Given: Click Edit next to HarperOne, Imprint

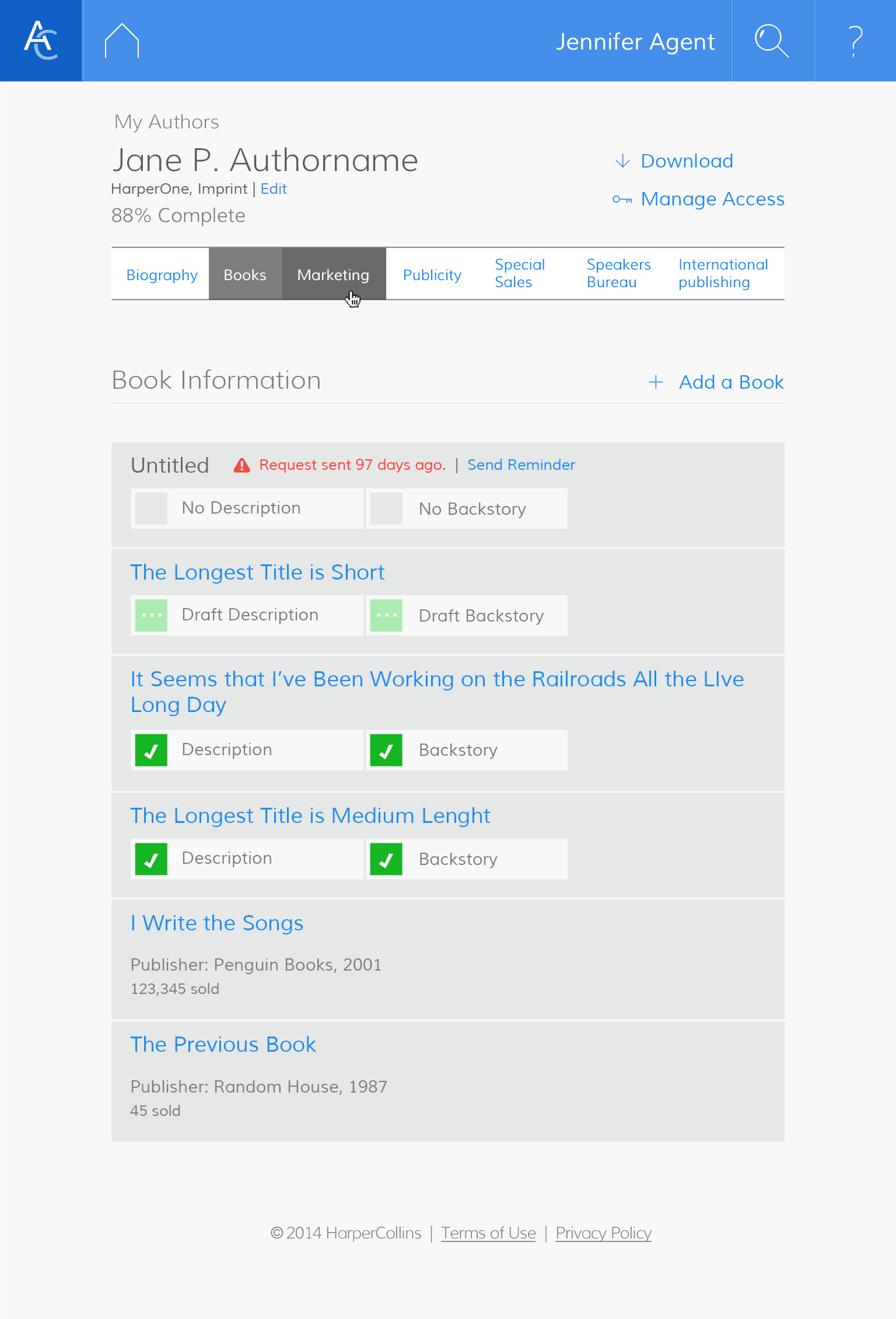Looking at the screenshot, I should (274, 189).
